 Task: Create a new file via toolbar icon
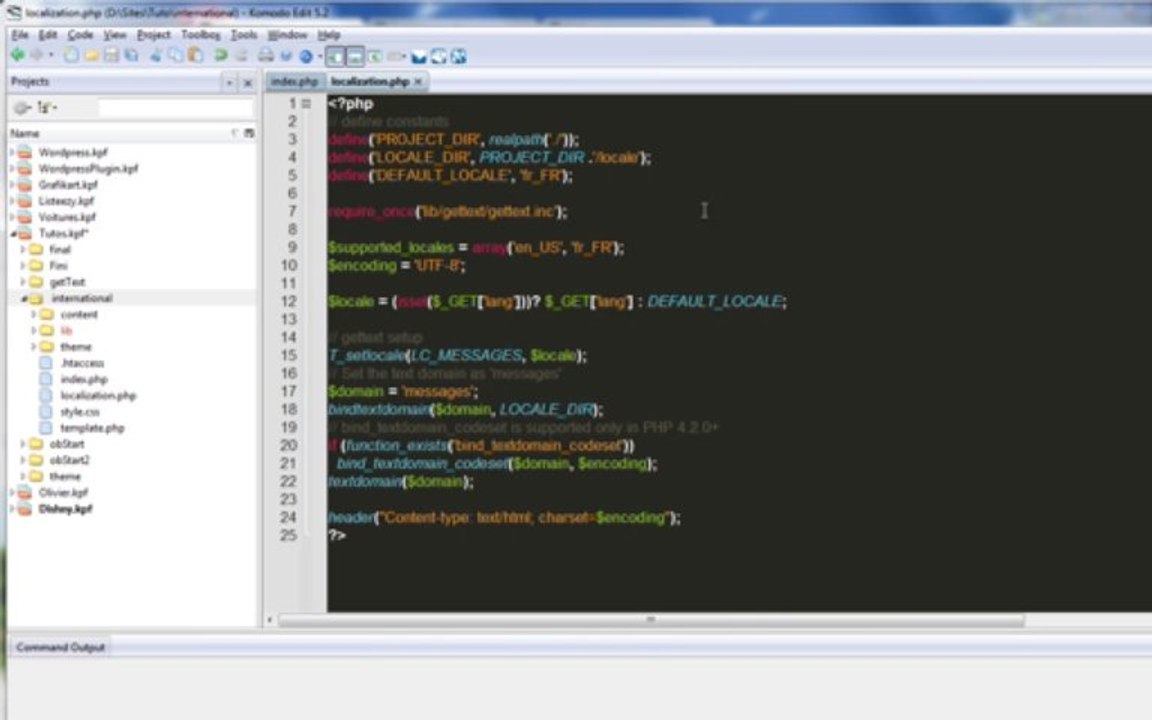tap(71, 55)
